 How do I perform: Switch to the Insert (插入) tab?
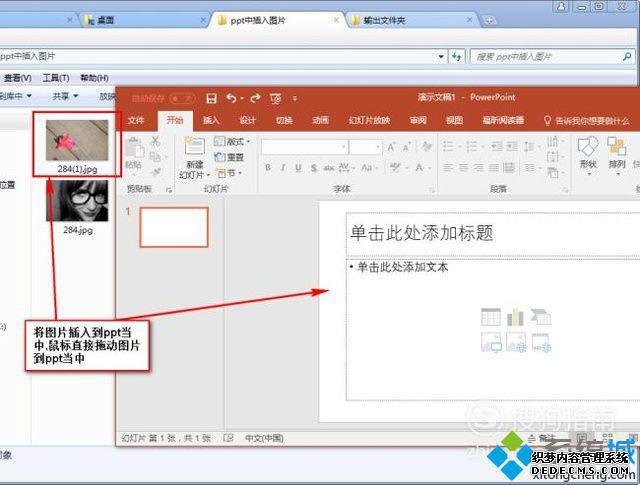(x=211, y=120)
